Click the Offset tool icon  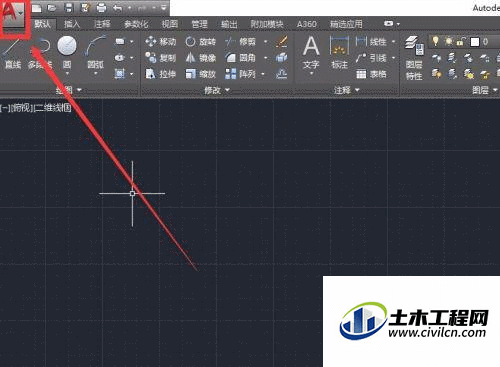(x=282, y=74)
